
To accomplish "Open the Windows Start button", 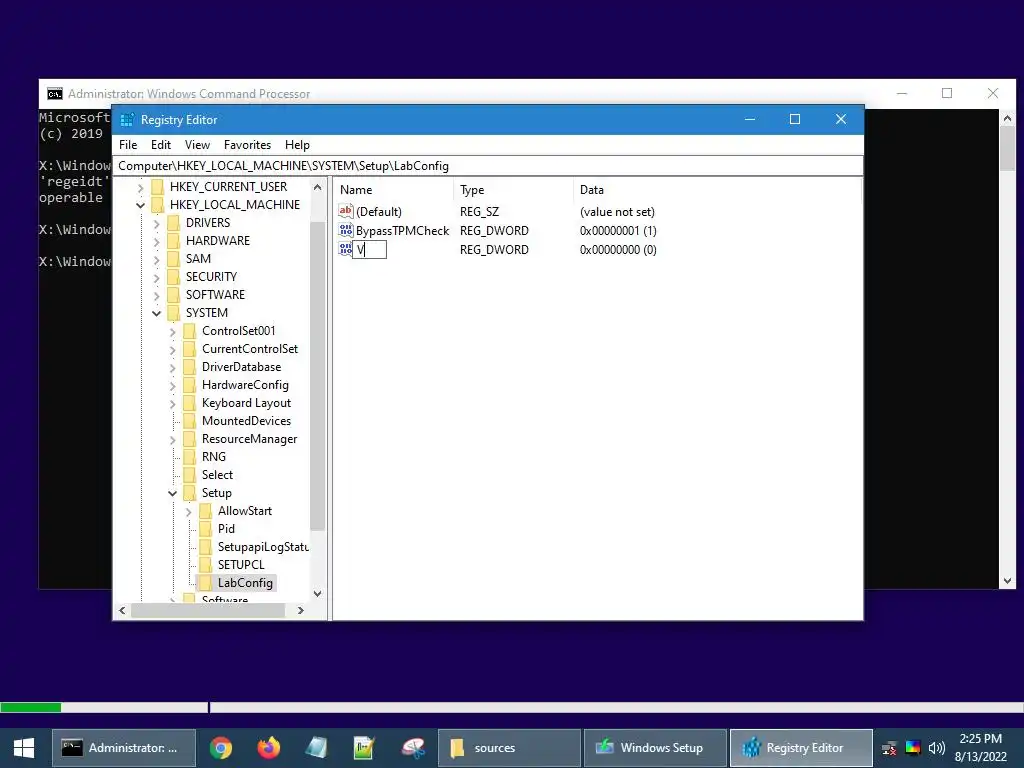I will 24,748.
